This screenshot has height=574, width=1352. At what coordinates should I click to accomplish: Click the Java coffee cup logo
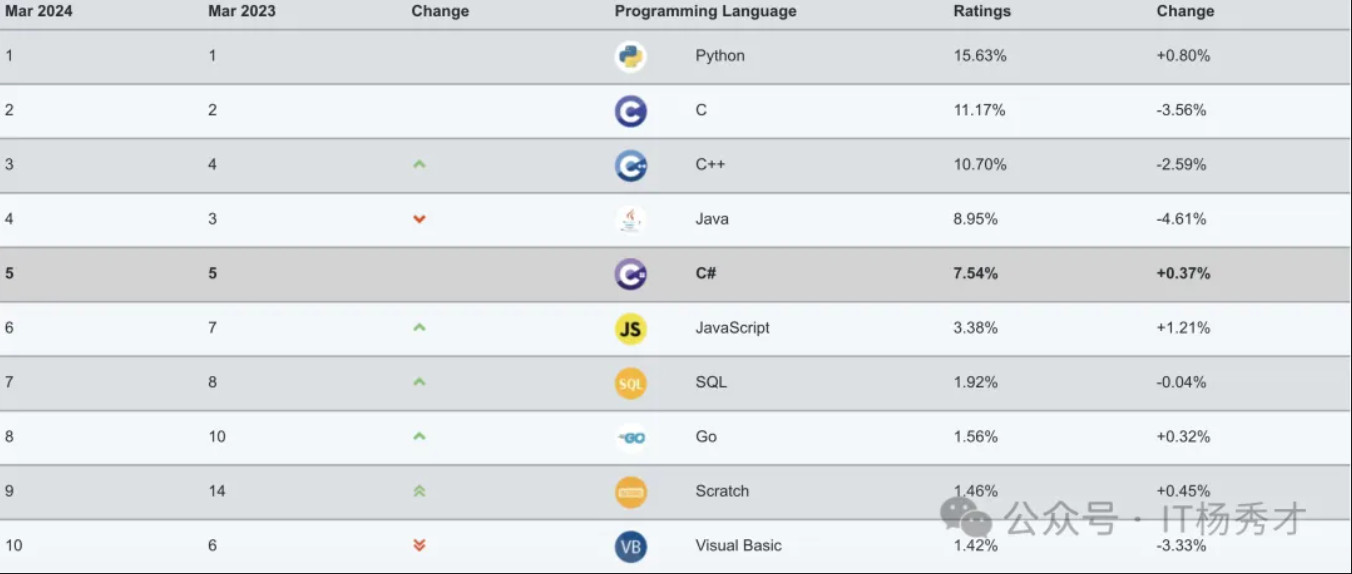tap(630, 220)
